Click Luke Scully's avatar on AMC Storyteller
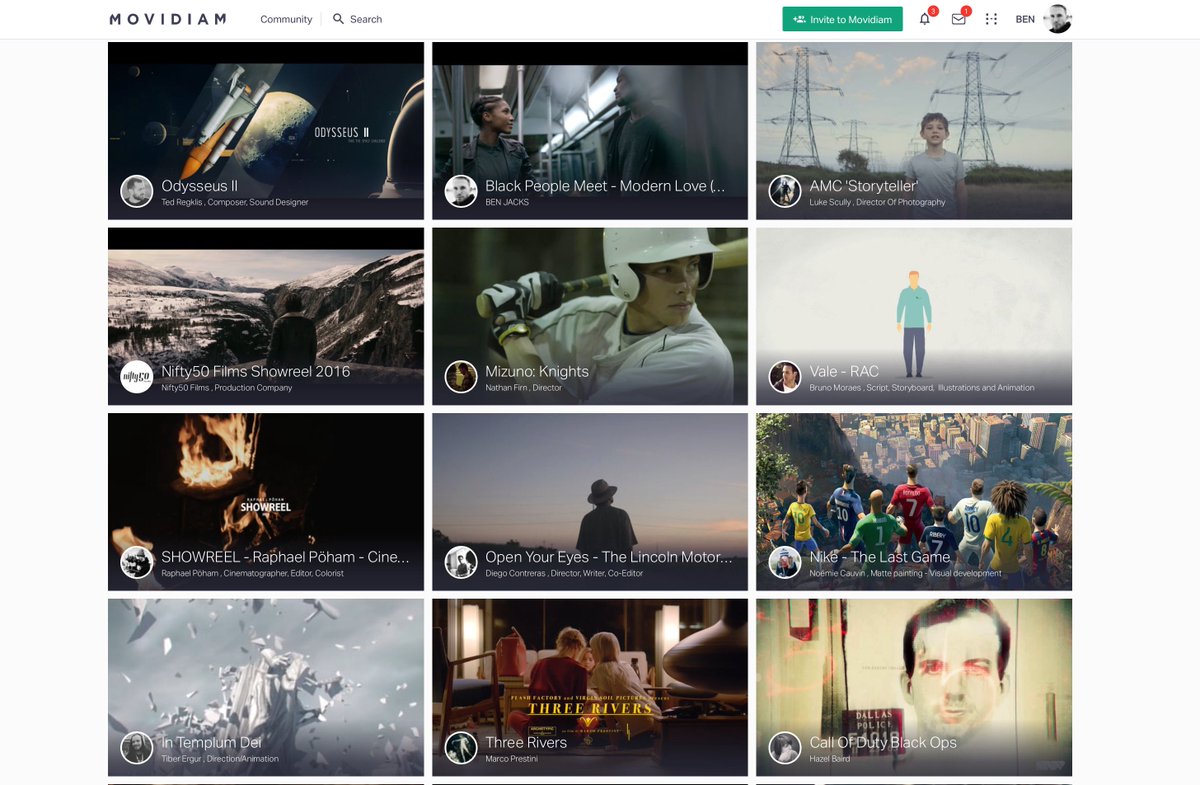Screen dimensions: 1200x785 [785, 191]
